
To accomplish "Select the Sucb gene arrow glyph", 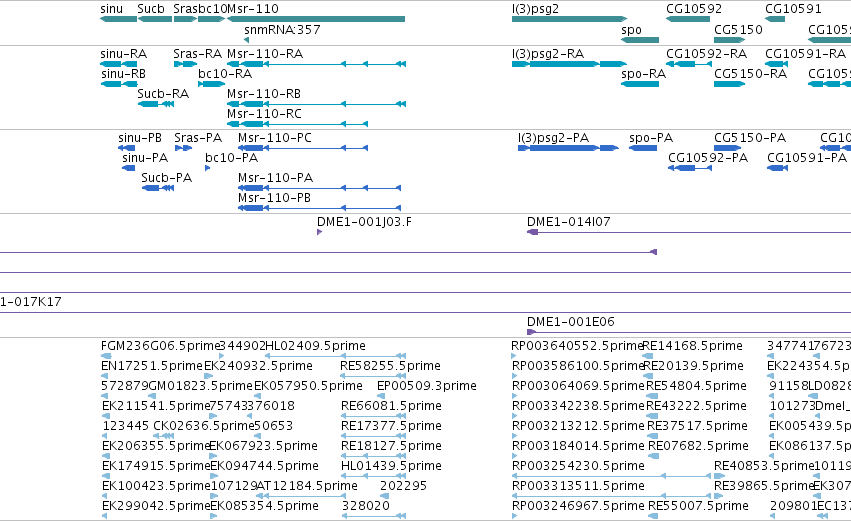I will [x=155, y=19].
